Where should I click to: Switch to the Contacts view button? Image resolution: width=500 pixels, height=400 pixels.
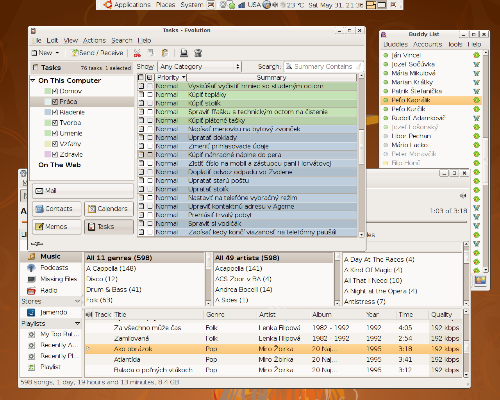point(57,209)
